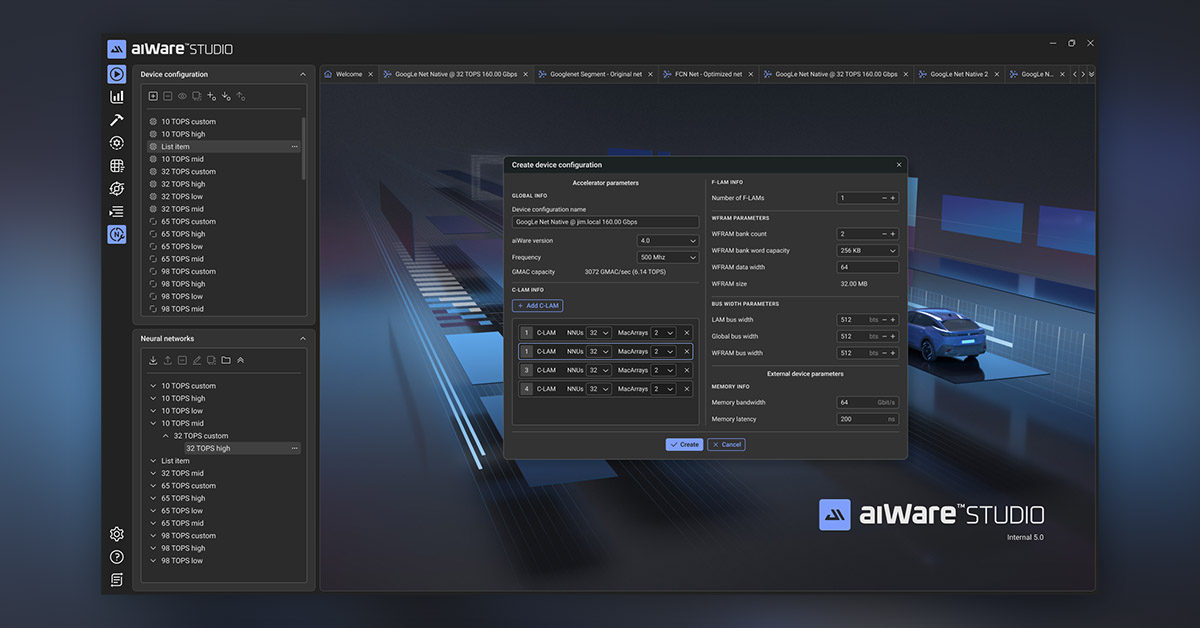
Task: Click the Device configuration name field
Action: (x=605, y=222)
